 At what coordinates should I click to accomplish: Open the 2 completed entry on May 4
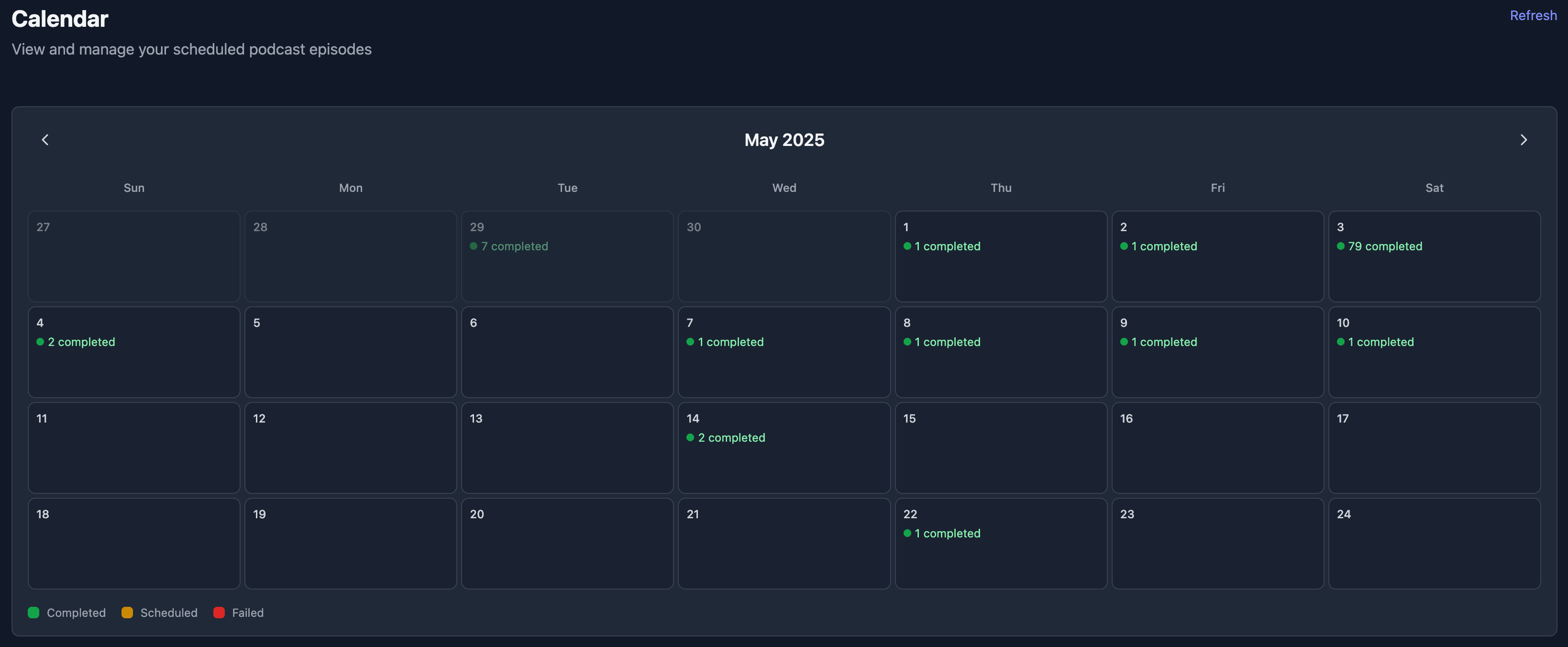[81, 342]
